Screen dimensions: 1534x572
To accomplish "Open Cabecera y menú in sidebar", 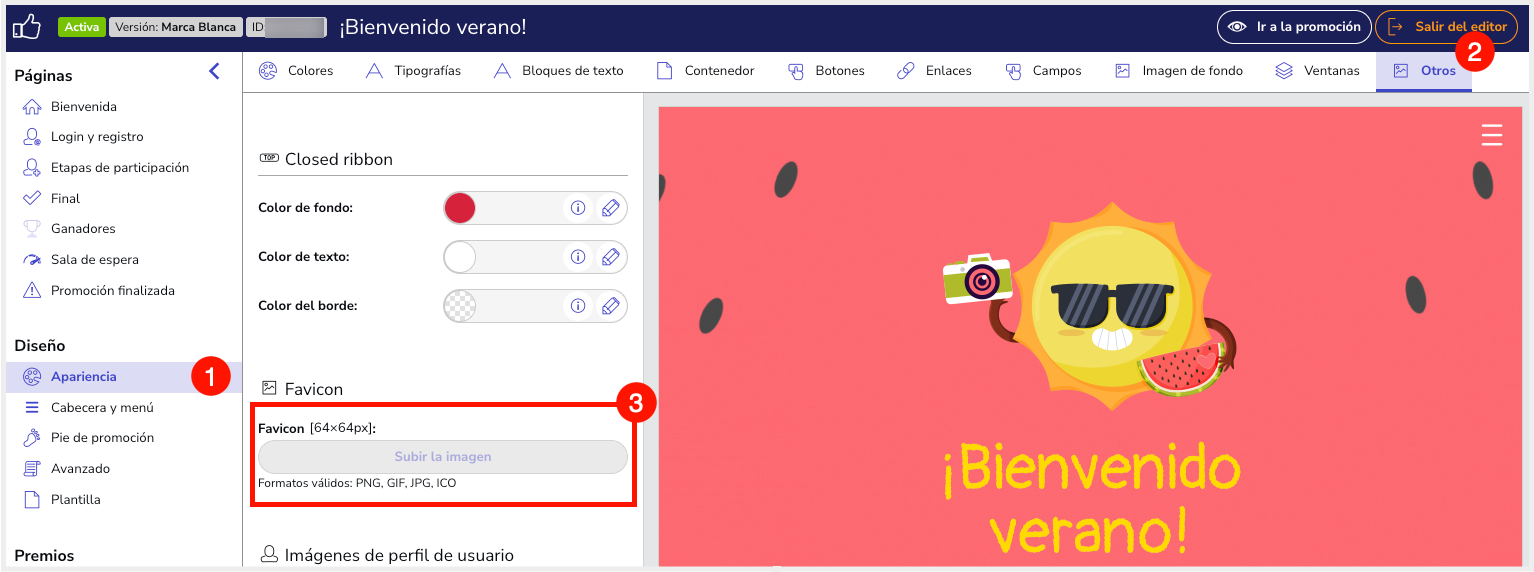I will (x=102, y=407).
